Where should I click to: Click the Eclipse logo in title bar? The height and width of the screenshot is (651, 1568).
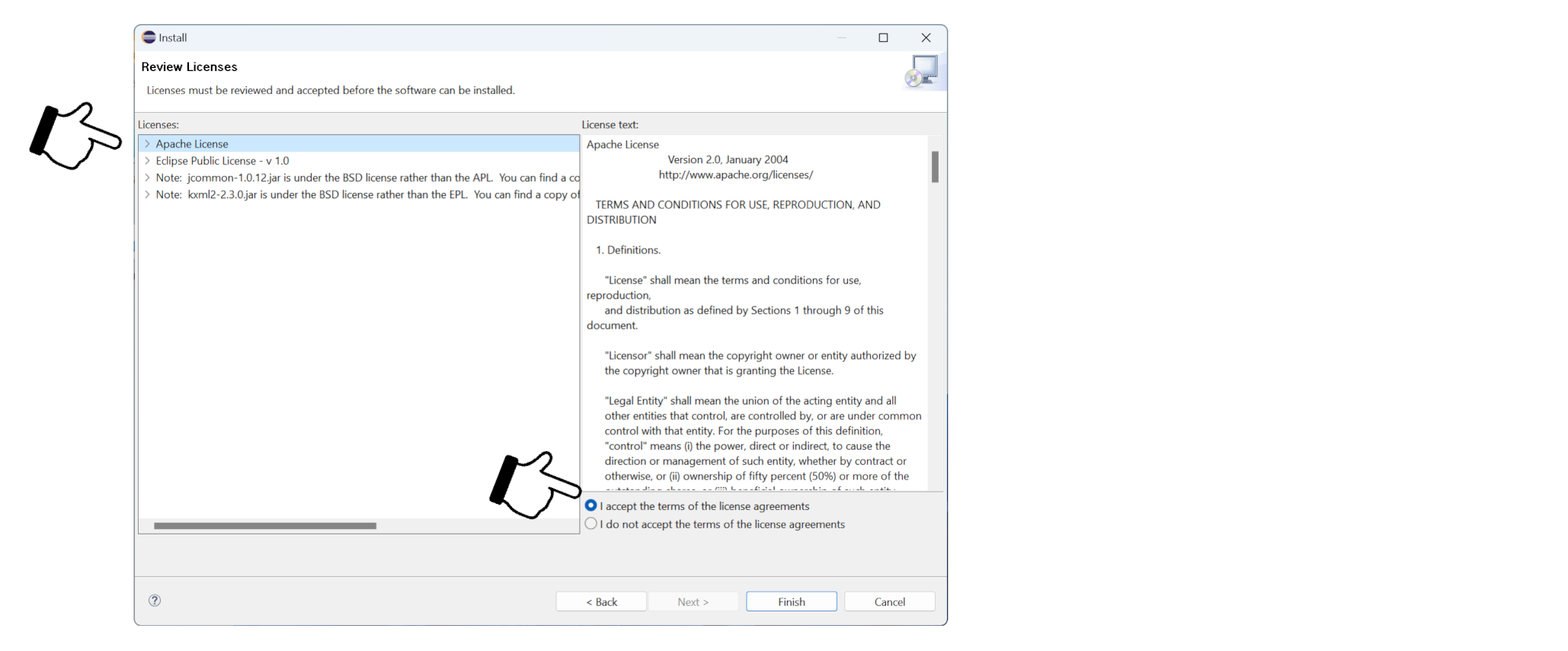pos(149,37)
